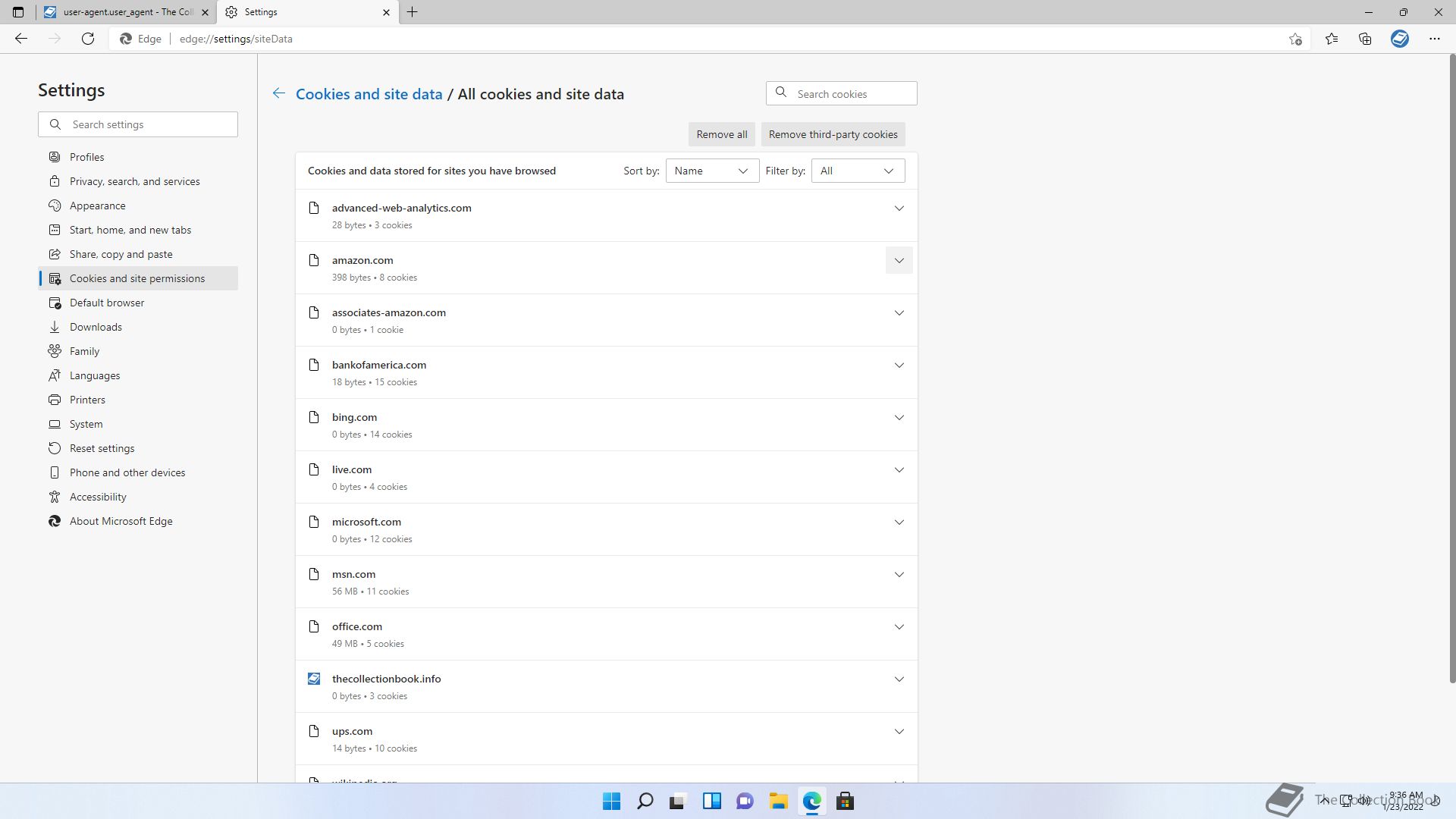This screenshot has width=1456, height=819.
Task: Expand ups.com cookie details
Action: point(899,731)
